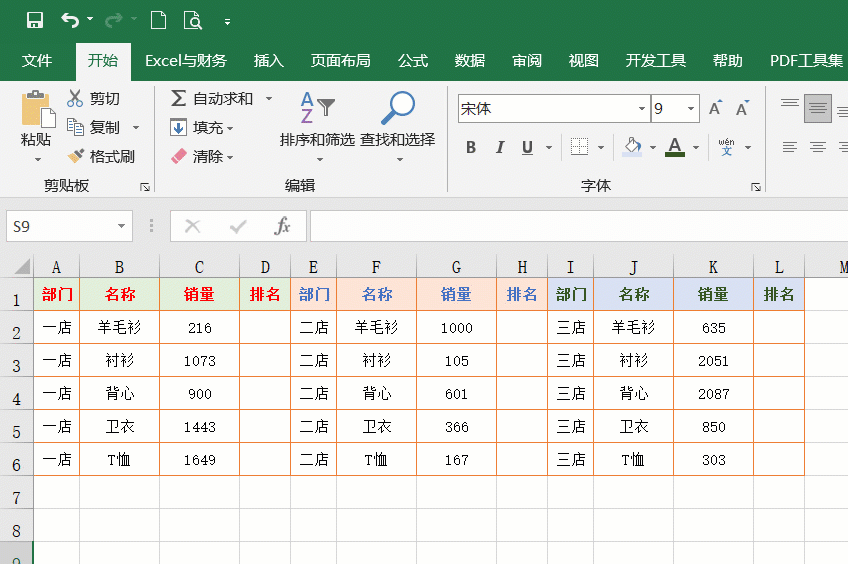Expand the Name Box dropdown arrow

pyautogui.click(x=122, y=227)
